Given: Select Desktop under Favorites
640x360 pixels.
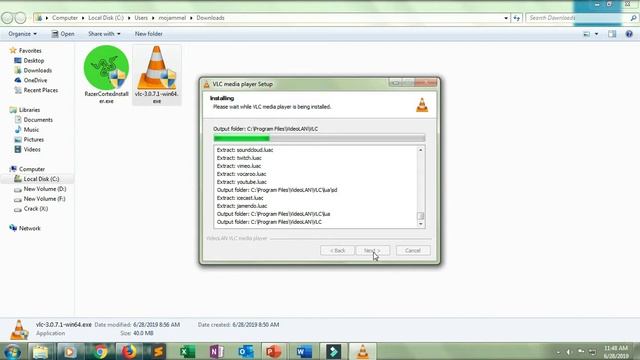Looking at the screenshot, I should (x=33, y=60).
